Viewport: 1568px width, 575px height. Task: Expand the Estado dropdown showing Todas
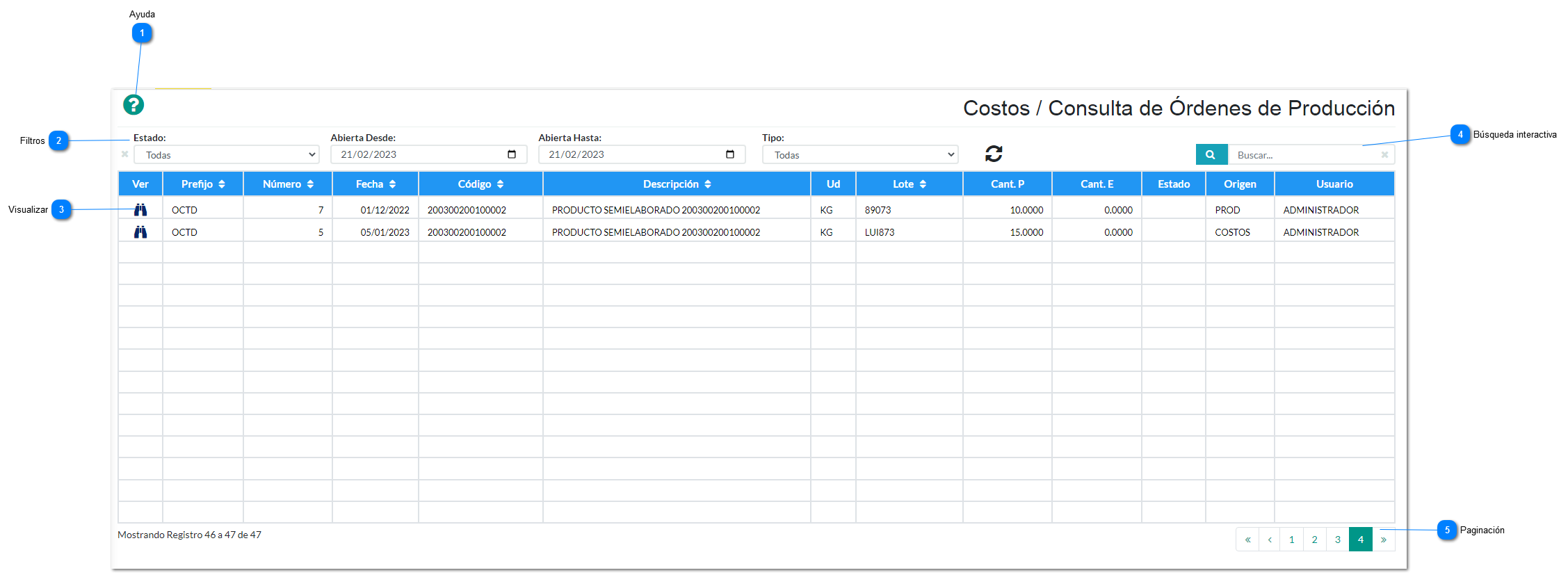(227, 154)
